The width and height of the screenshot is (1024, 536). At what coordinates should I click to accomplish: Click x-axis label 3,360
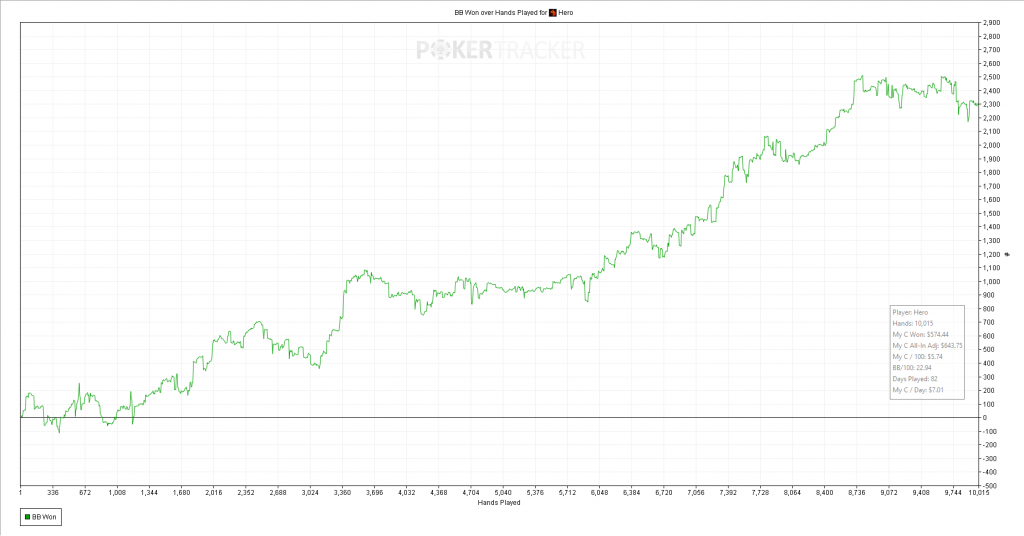[342, 493]
